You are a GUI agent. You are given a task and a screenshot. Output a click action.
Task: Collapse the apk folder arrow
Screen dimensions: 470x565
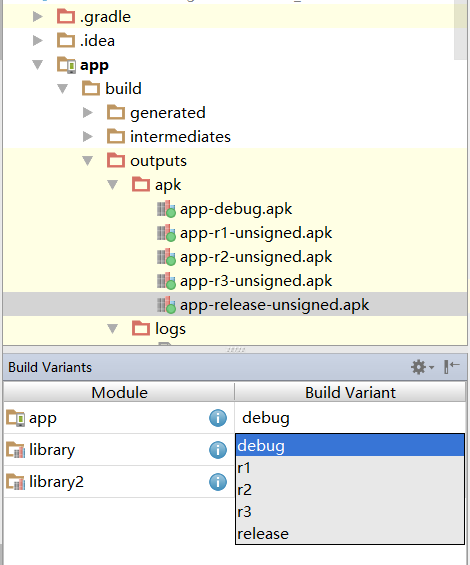coord(112,185)
